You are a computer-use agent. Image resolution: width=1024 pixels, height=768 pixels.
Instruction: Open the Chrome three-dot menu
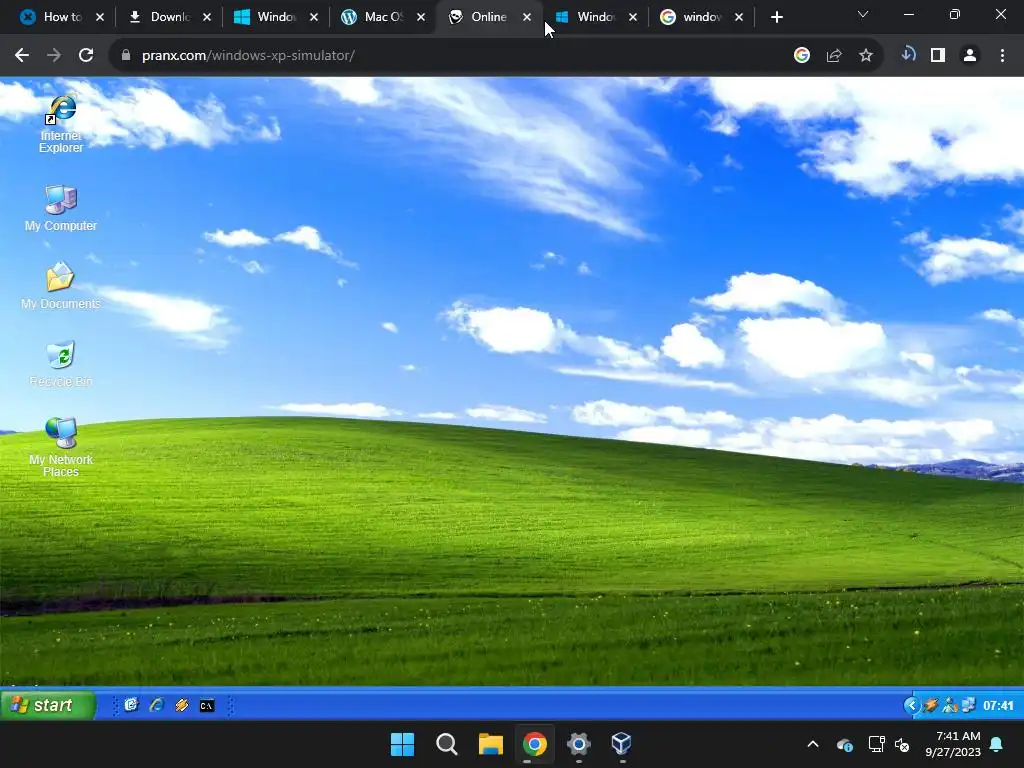pyautogui.click(x=1002, y=56)
